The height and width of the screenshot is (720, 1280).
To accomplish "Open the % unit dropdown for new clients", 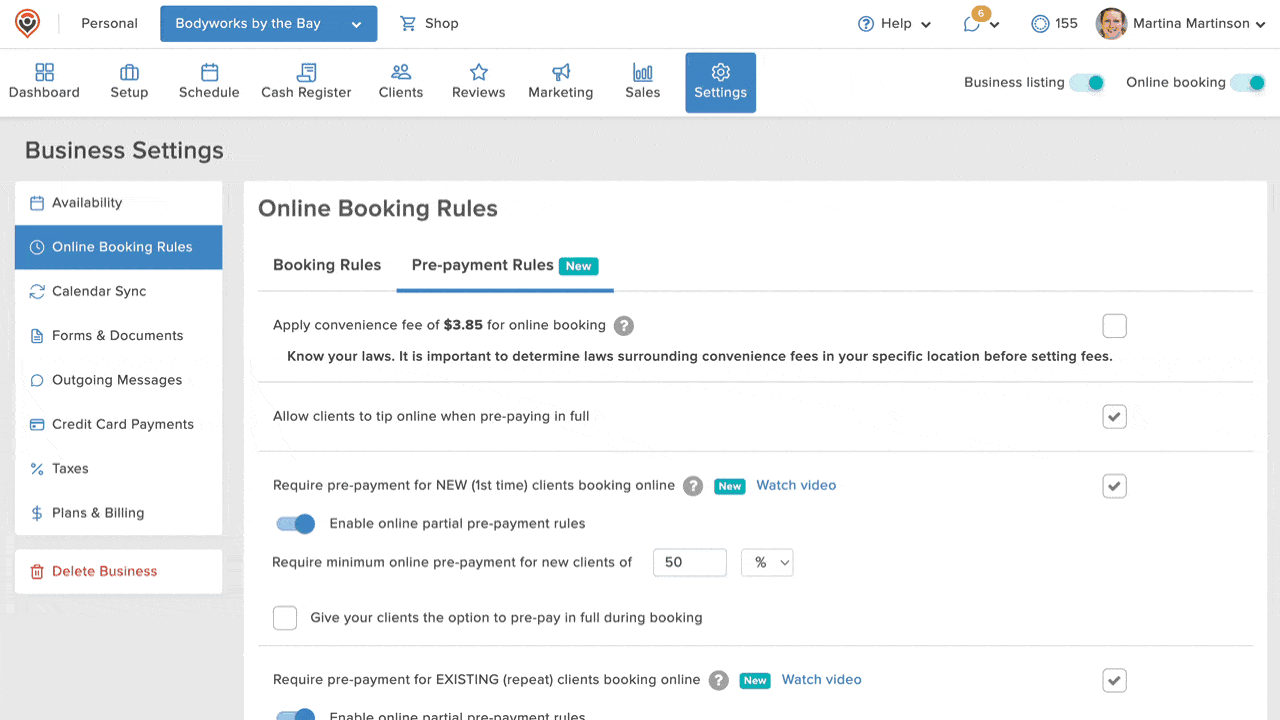I will pyautogui.click(x=767, y=563).
